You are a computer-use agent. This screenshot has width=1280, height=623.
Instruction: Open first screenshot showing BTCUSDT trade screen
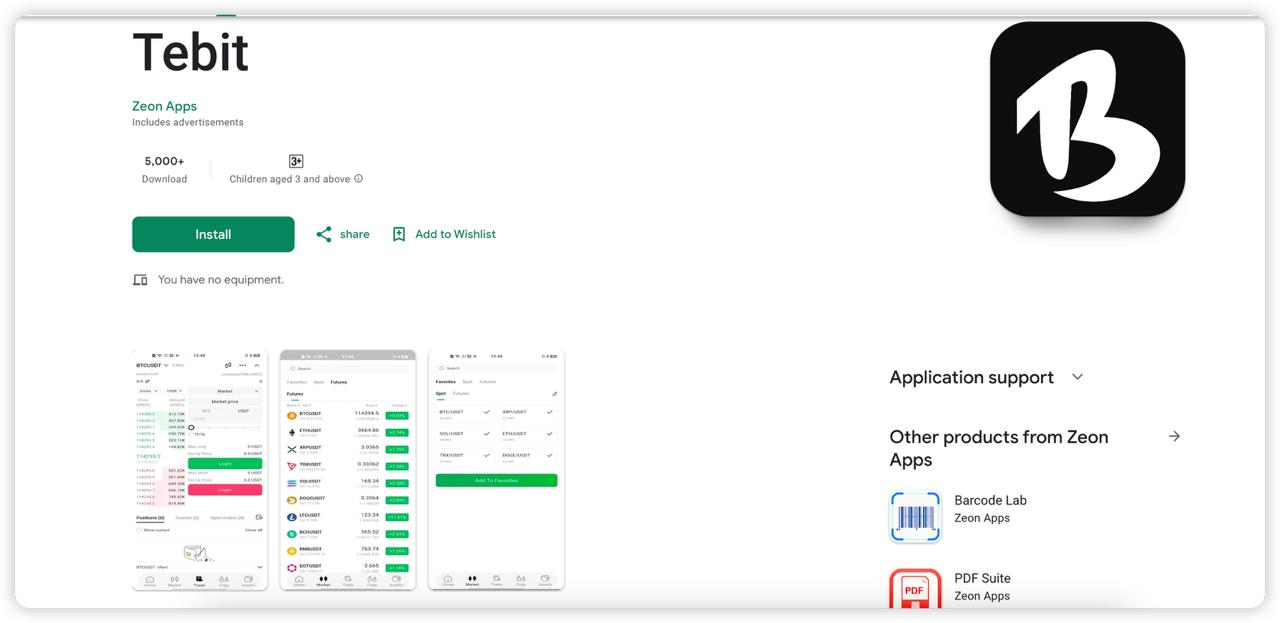200,470
